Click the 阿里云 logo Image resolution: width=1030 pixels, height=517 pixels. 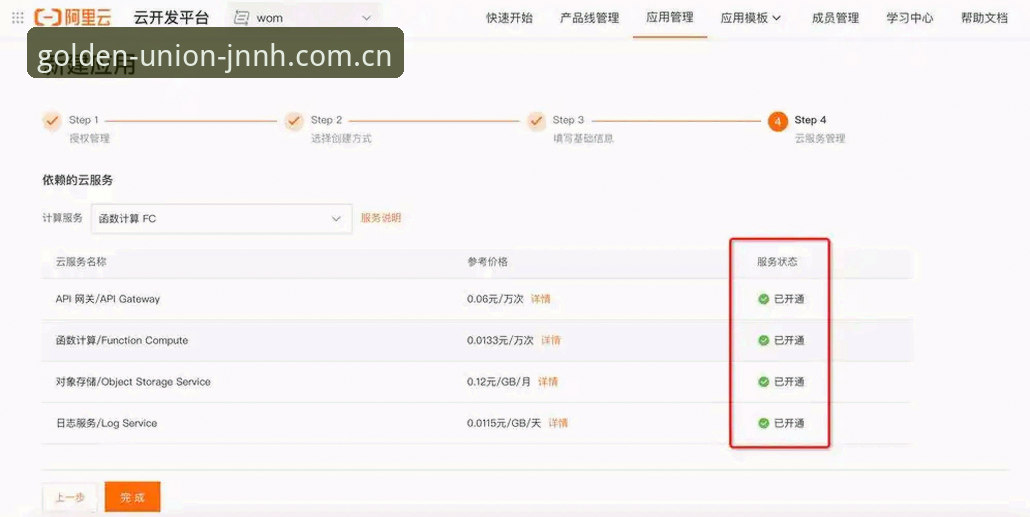[73, 18]
